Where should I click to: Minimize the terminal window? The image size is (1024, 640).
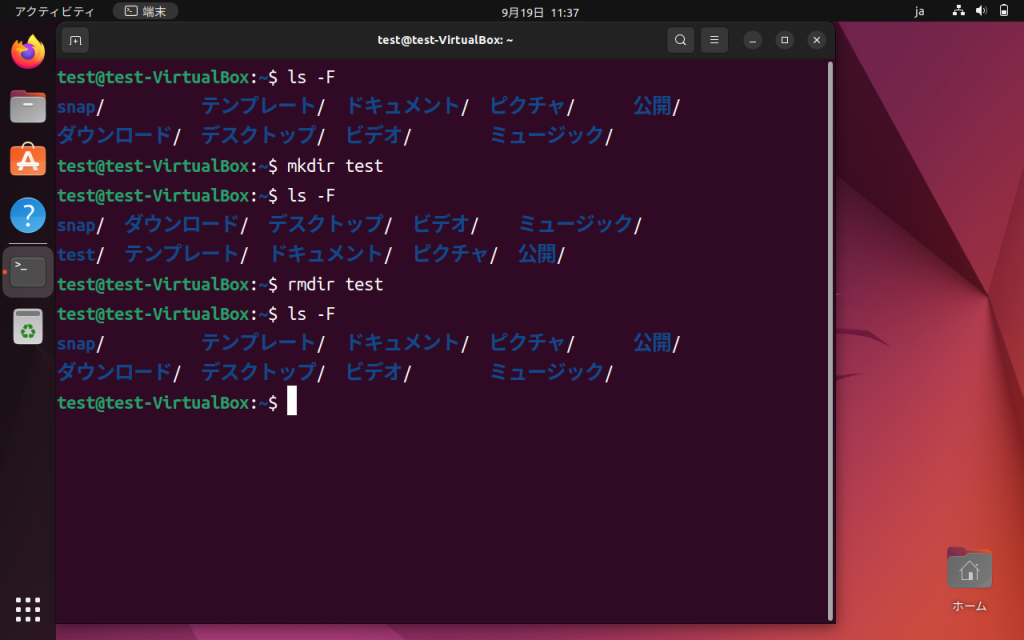753,40
